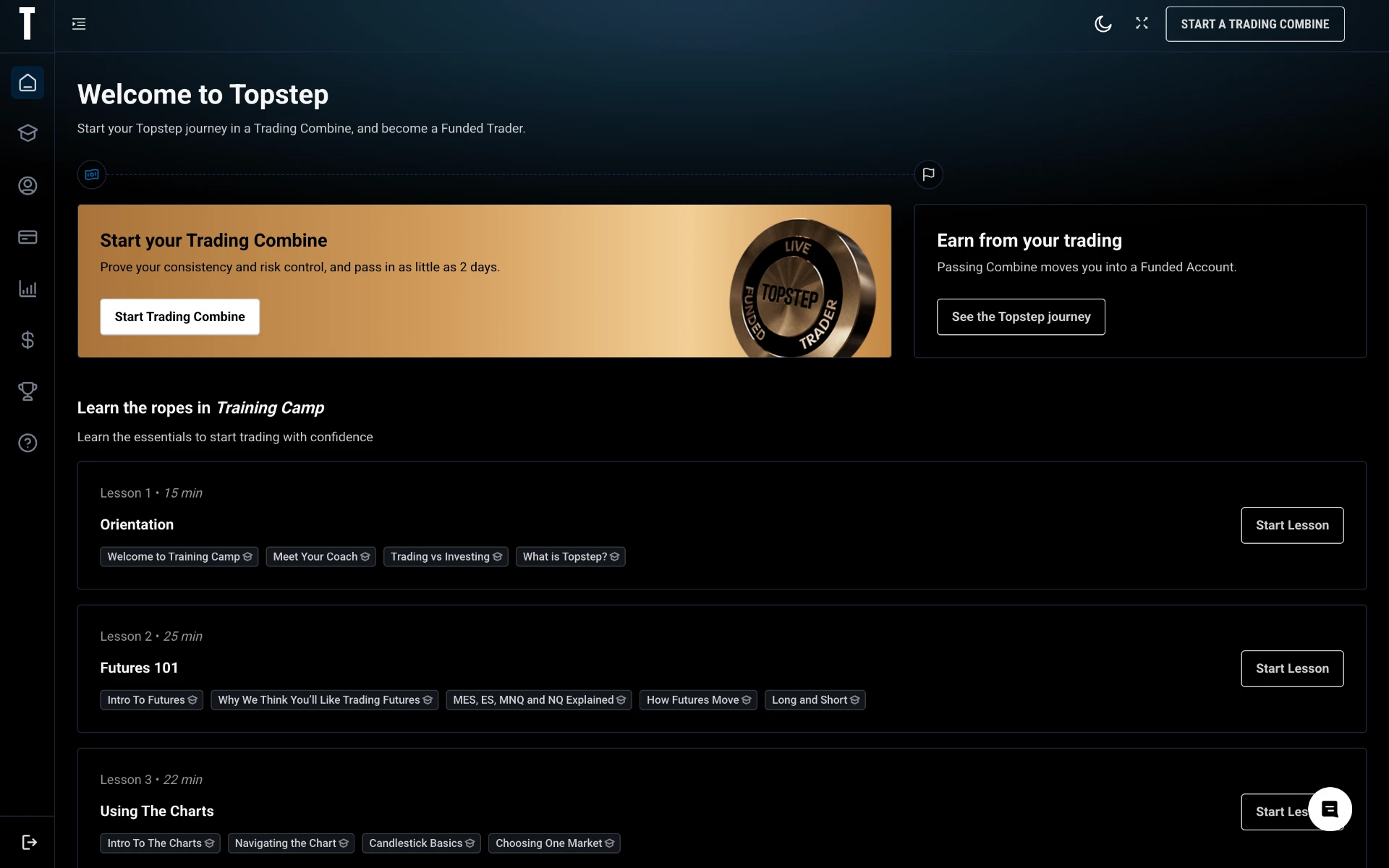The height and width of the screenshot is (868, 1389).
Task: Toggle dark mode moon icon
Action: pyautogui.click(x=1103, y=24)
